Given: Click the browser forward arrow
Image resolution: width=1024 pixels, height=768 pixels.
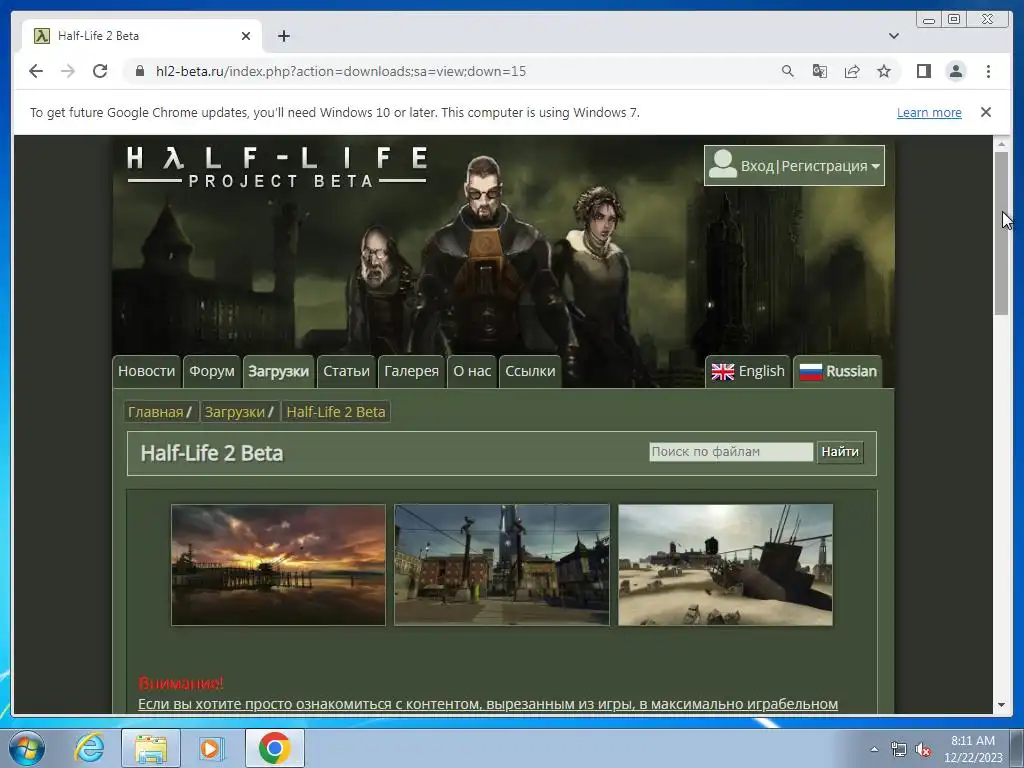Looking at the screenshot, I should pyautogui.click(x=68, y=71).
